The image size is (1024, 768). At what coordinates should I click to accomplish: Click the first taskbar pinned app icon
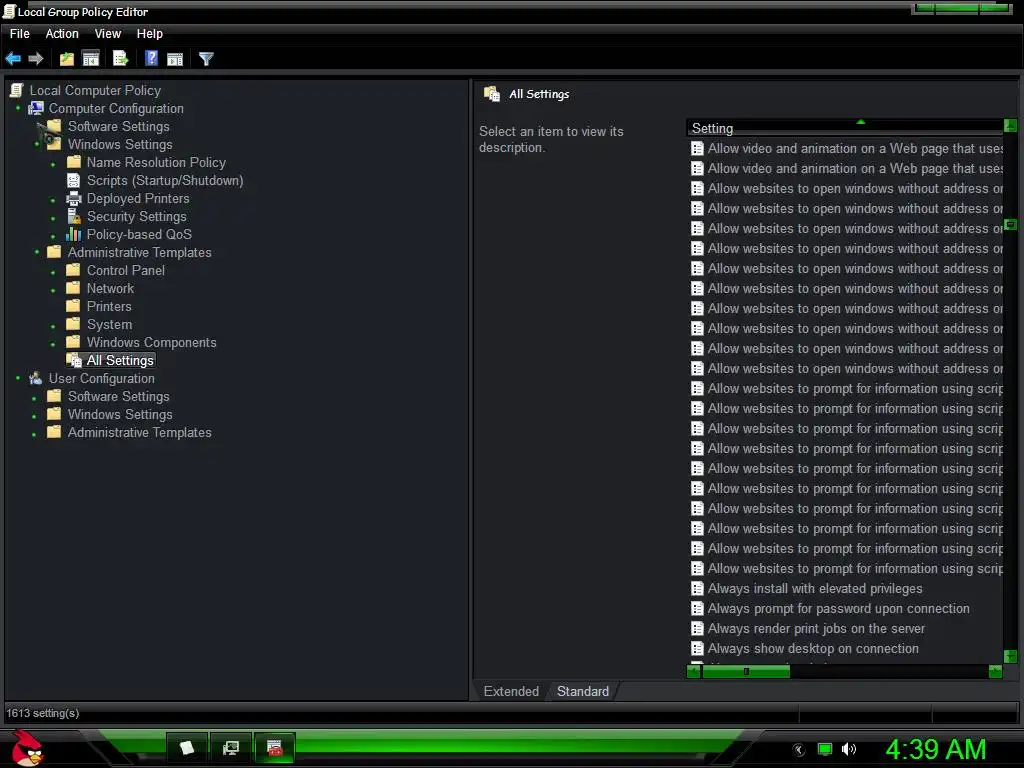(187, 748)
